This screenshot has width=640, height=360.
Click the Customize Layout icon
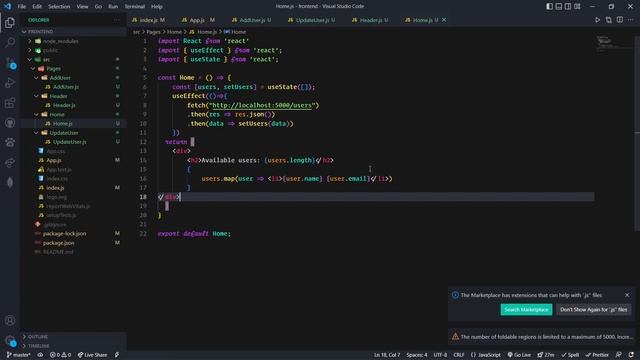(x=577, y=7)
